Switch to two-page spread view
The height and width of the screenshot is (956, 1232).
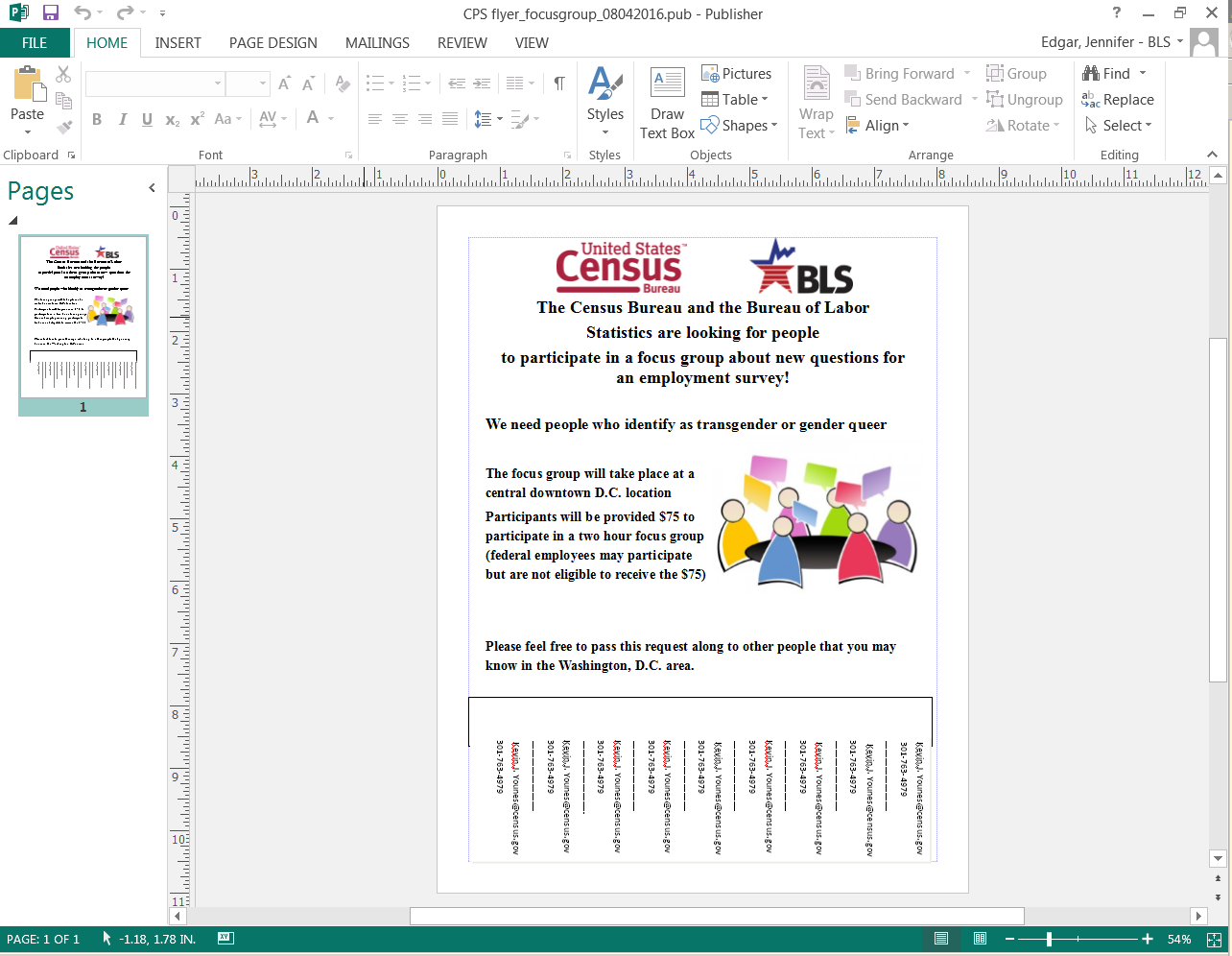980,939
